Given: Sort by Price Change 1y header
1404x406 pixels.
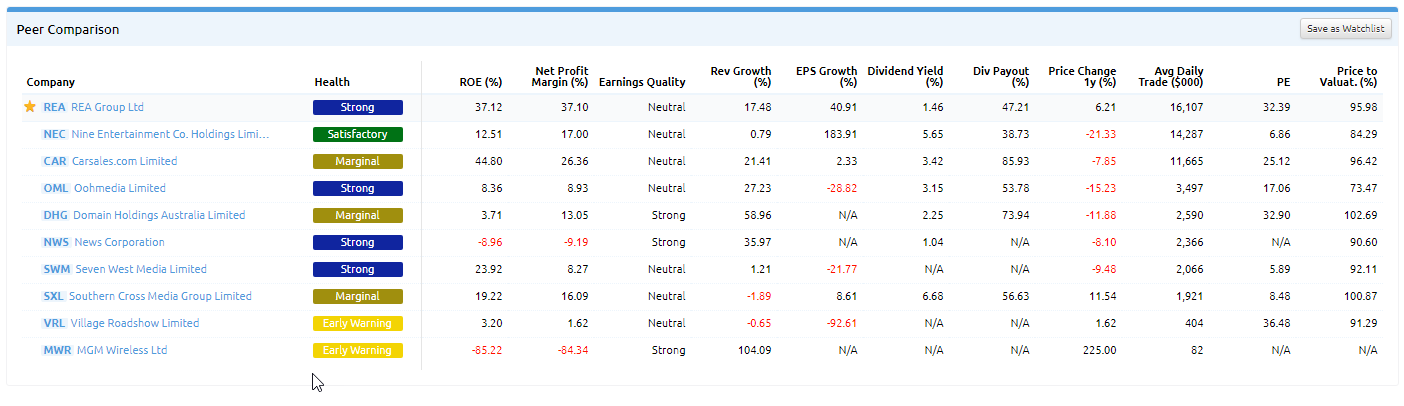Looking at the screenshot, I should pyautogui.click(x=1082, y=76).
